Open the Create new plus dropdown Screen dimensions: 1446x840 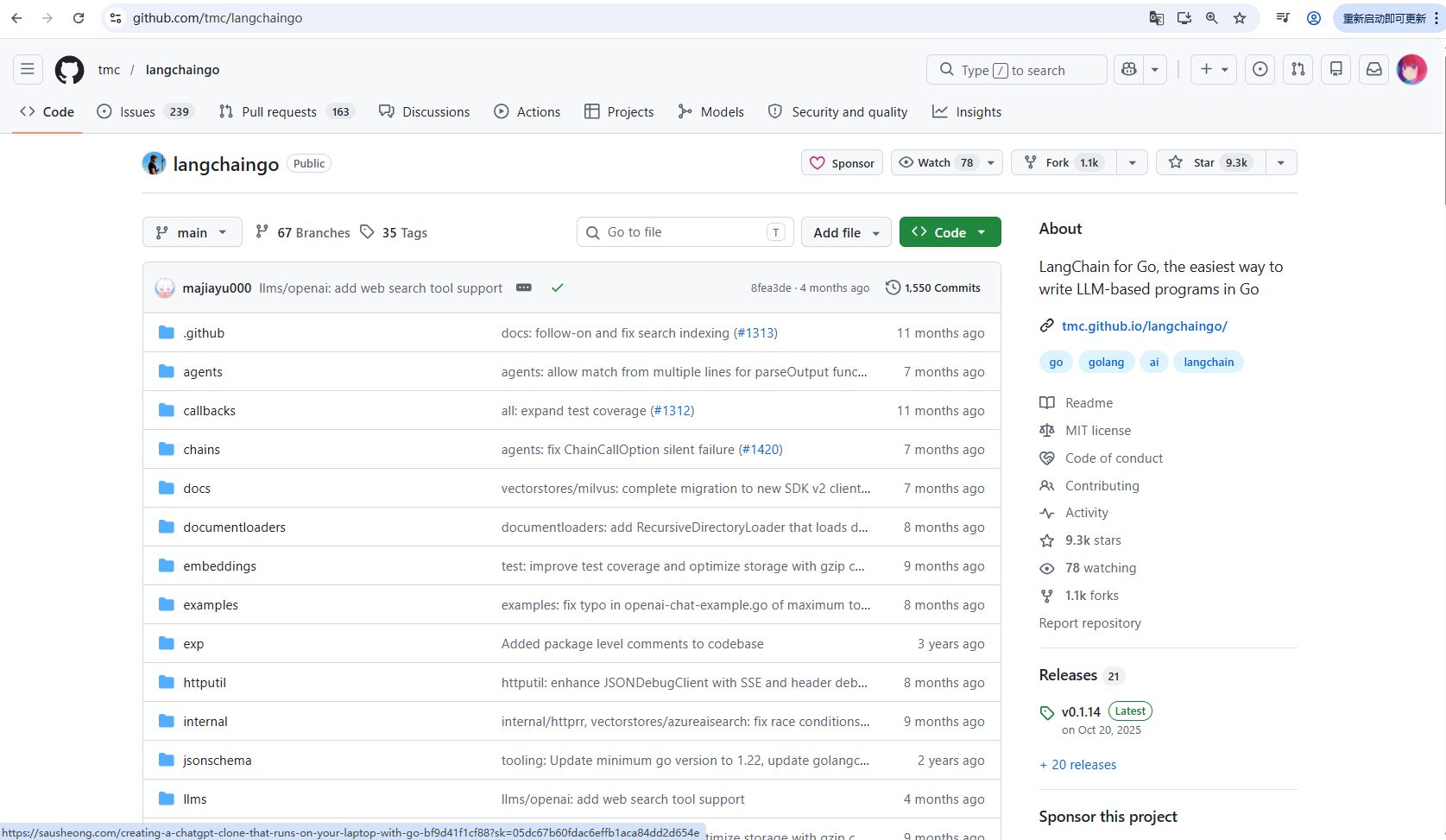(x=1214, y=69)
